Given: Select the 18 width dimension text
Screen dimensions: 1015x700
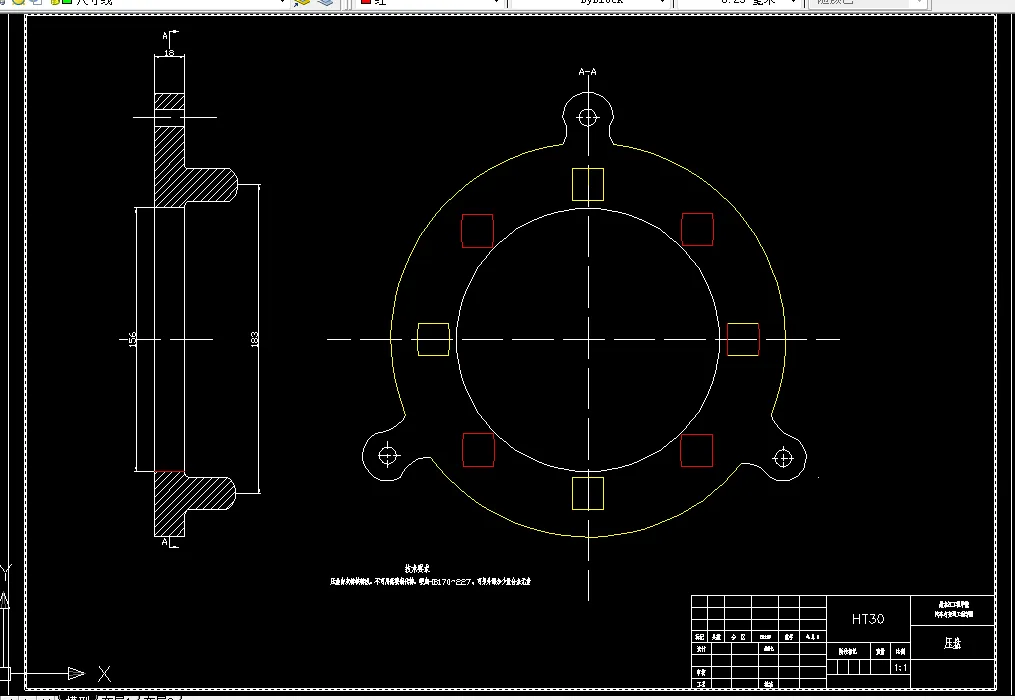Looking at the screenshot, I should pyautogui.click(x=169, y=53).
